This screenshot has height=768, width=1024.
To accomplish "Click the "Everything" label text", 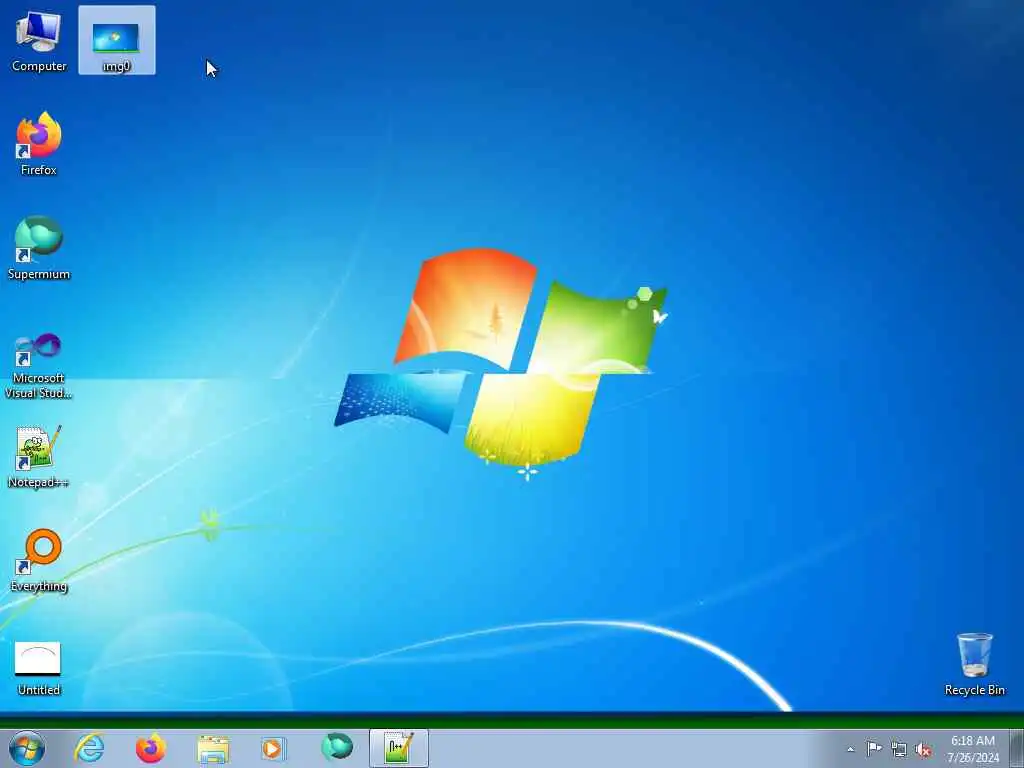I will (39, 586).
